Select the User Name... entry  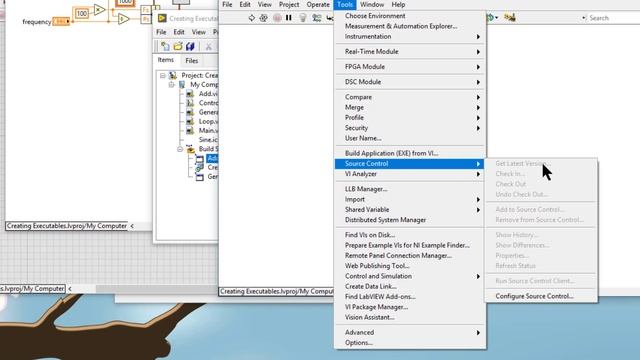[x=363, y=138]
